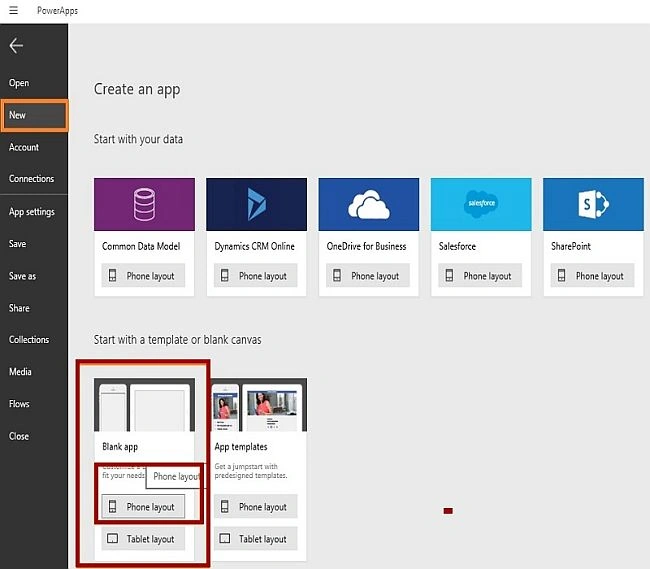Viewport: 650px width, 569px height.
Task: Choose Phone layout for Blank app
Action: pyautogui.click(x=143, y=506)
